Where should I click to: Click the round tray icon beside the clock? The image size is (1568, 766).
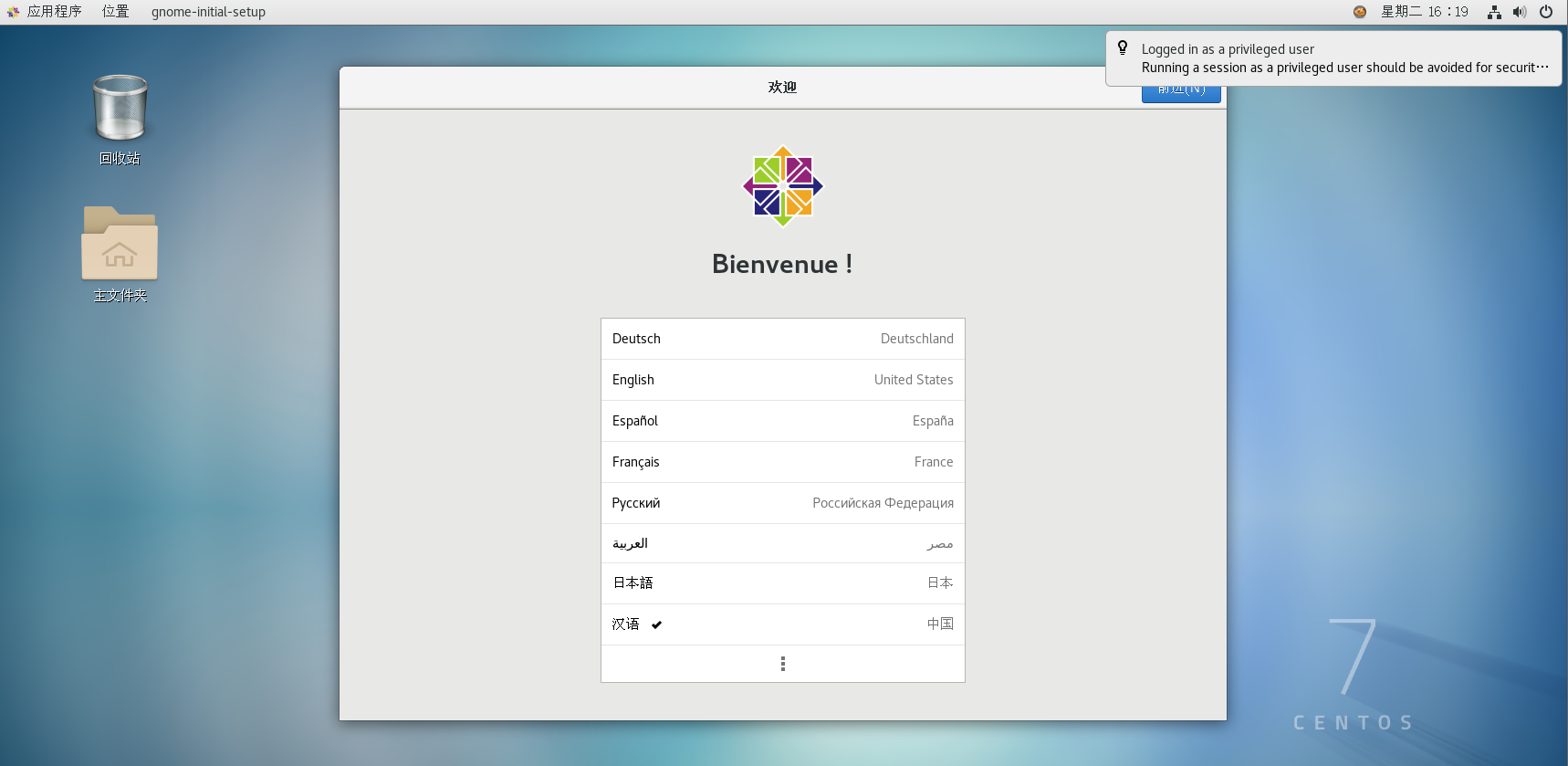point(1360,12)
